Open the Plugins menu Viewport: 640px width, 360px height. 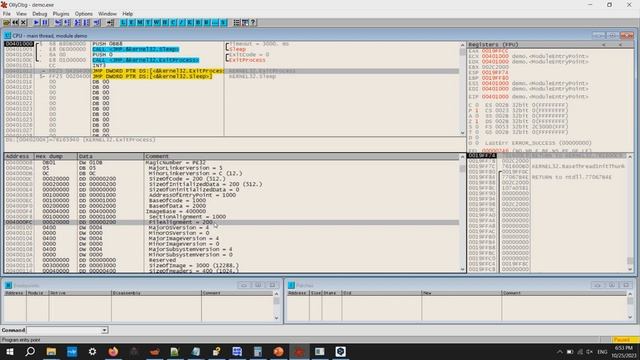pos(61,13)
